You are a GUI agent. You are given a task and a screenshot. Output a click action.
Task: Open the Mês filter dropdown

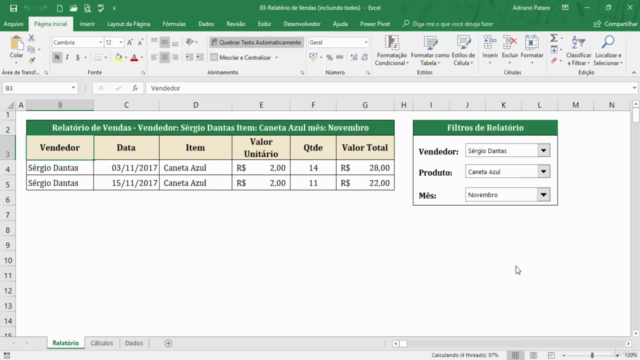click(x=543, y=195)
